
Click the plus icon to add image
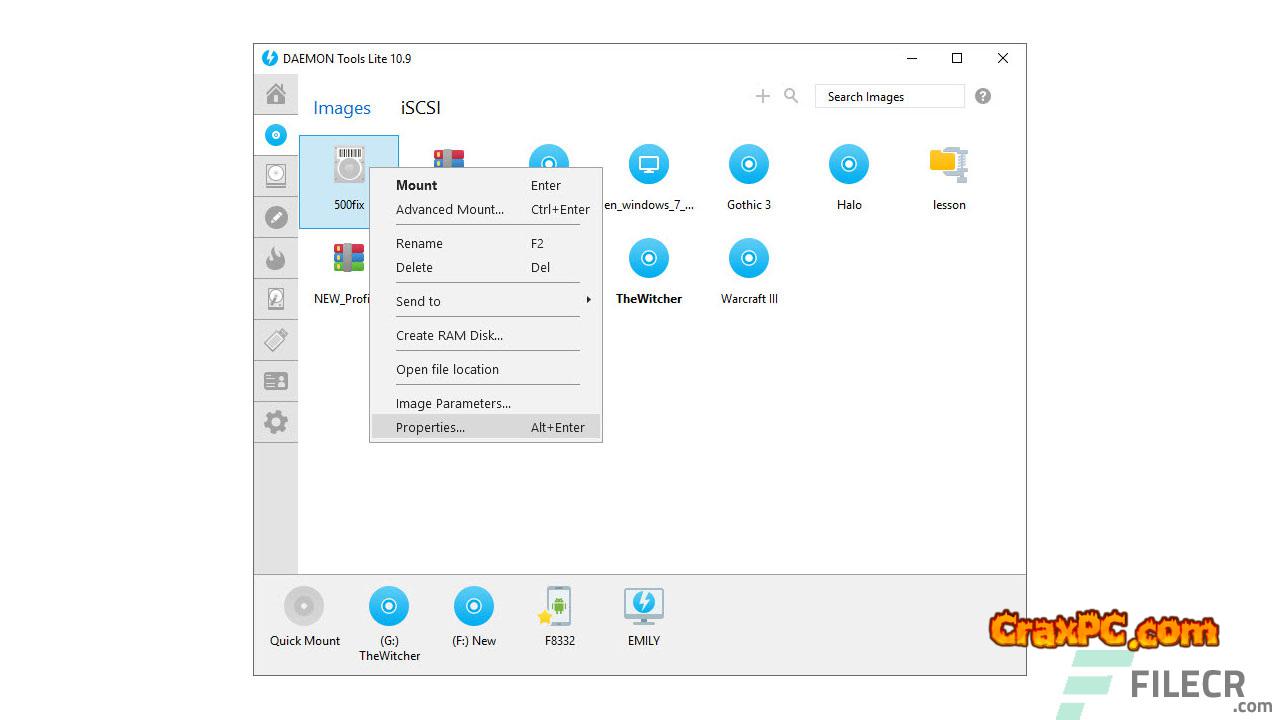tap(763, 96)
